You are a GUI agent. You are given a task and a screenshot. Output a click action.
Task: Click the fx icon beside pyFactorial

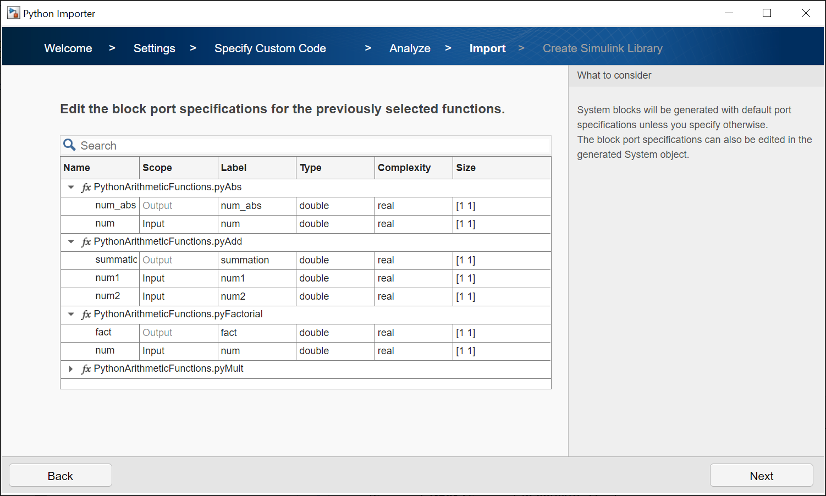(86, 314)
